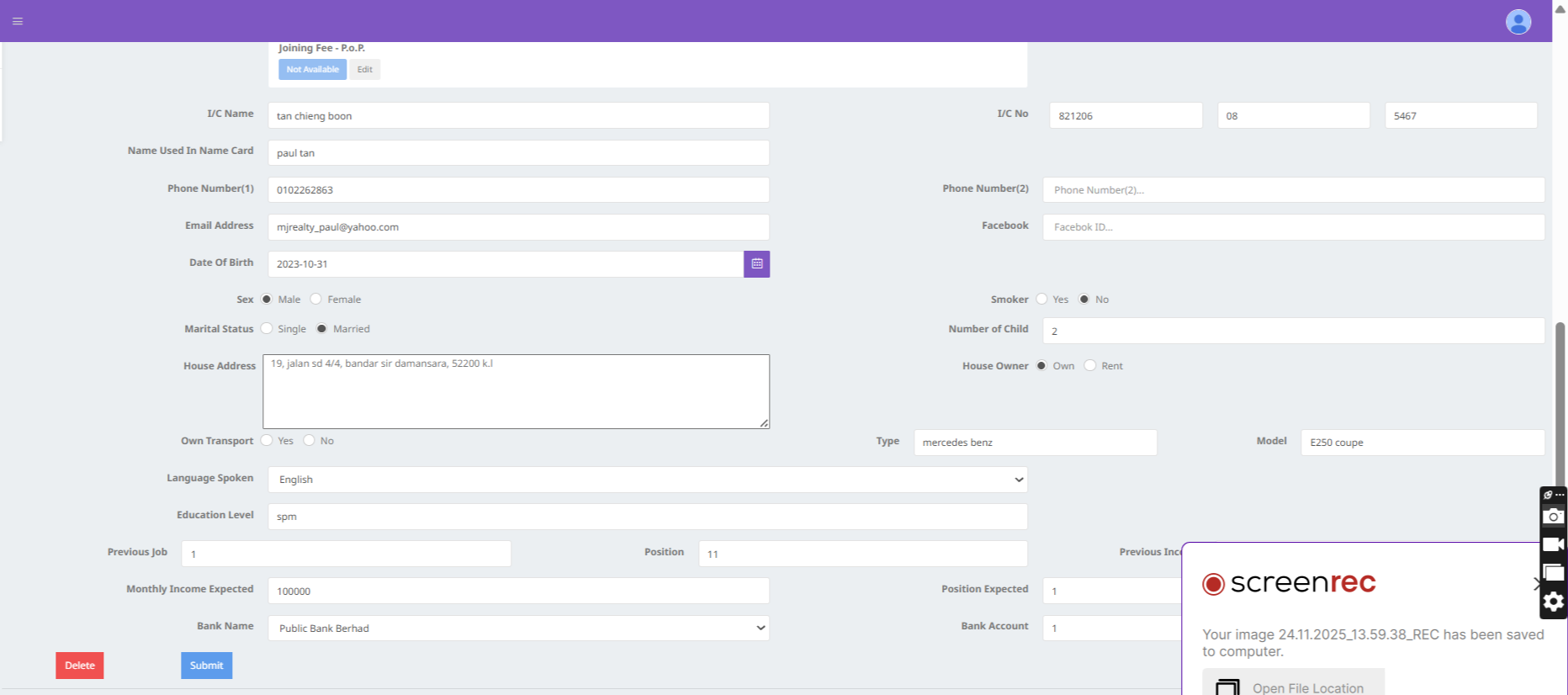Select Rent as House Owner option
This screenshot has height=695, width=1568.
[x=1090, y=366]
